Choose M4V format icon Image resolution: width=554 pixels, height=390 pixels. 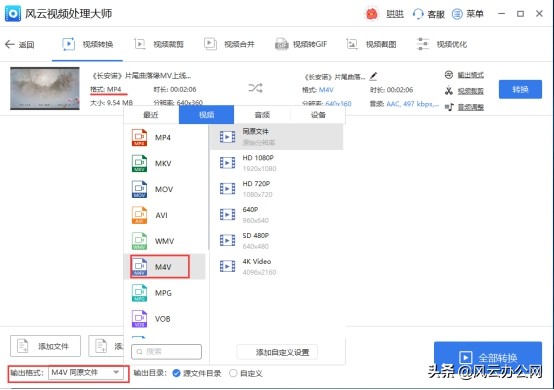coord(139,267)
